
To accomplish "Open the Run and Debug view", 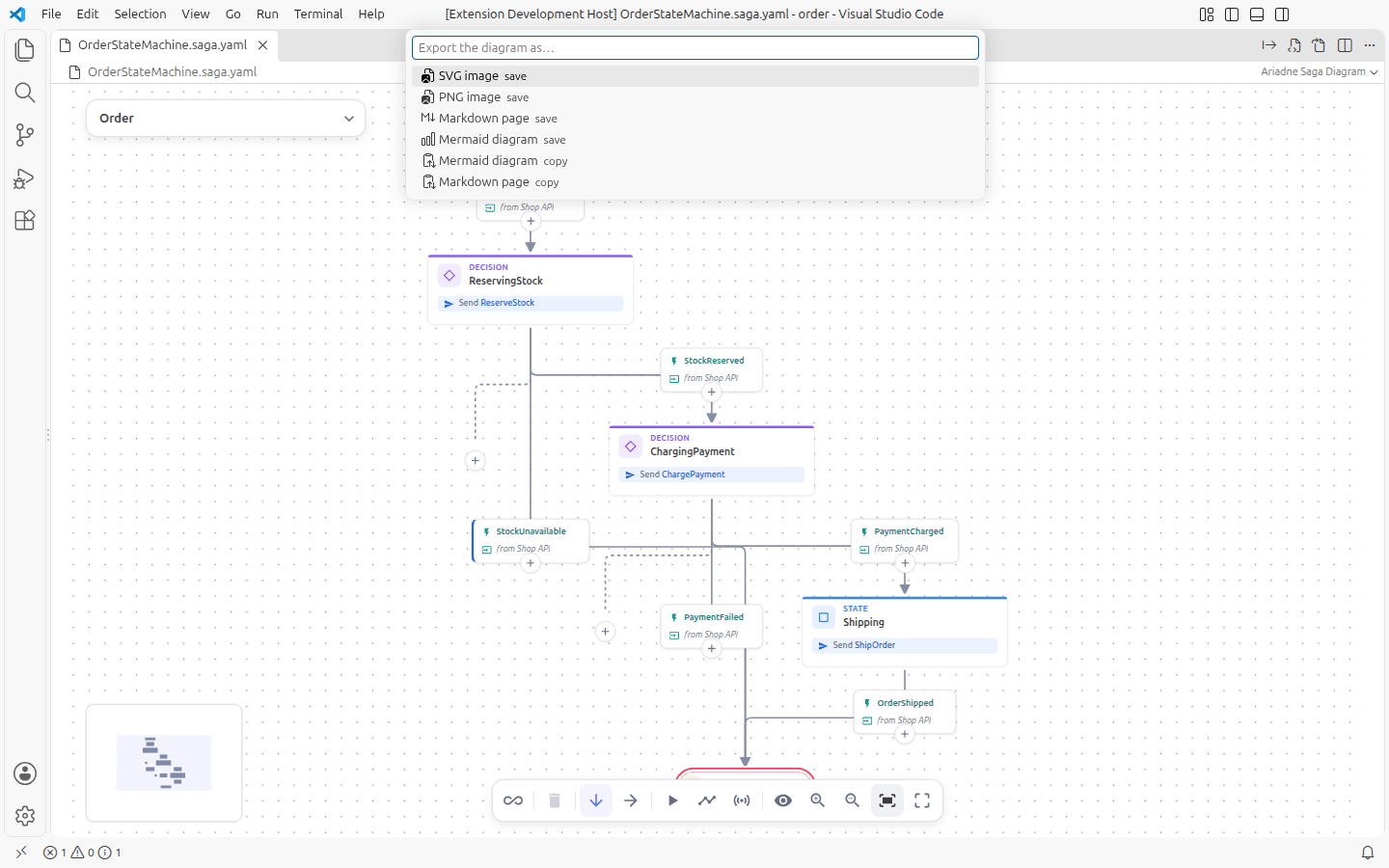I will pos(25,177).
